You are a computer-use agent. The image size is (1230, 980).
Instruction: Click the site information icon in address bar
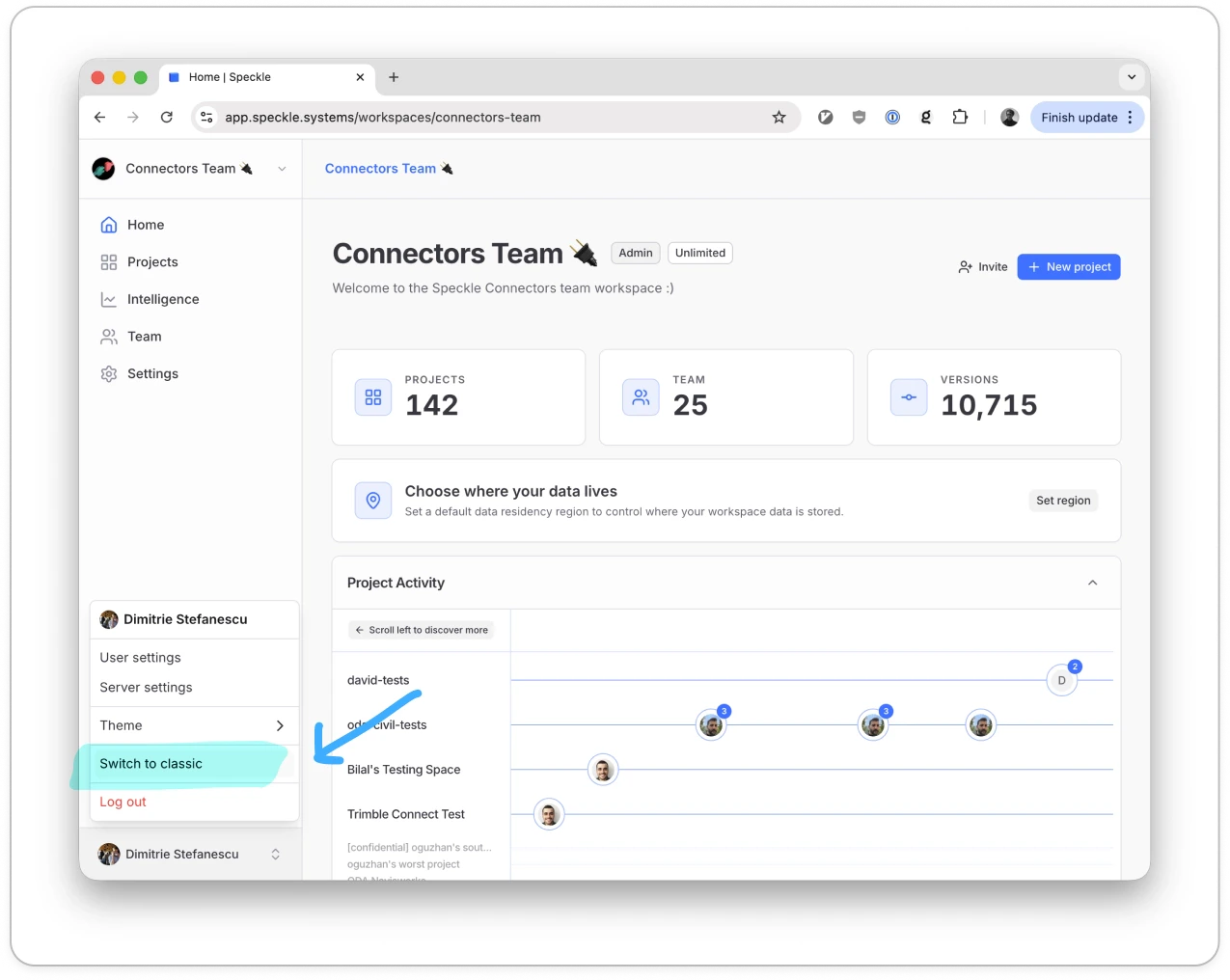[206, 118]
